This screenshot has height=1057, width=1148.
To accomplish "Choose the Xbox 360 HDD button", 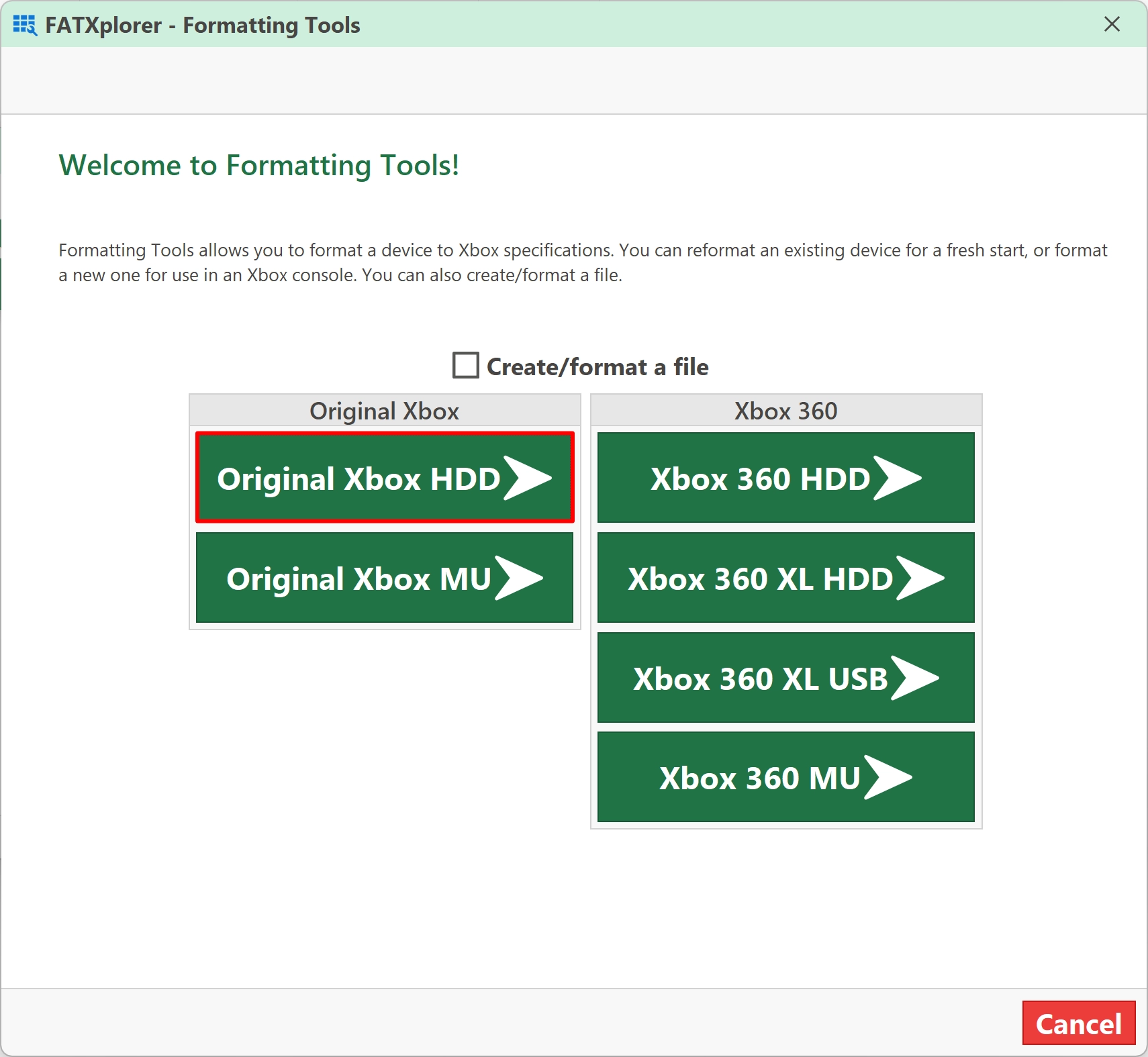I will [x=785, y=477].
